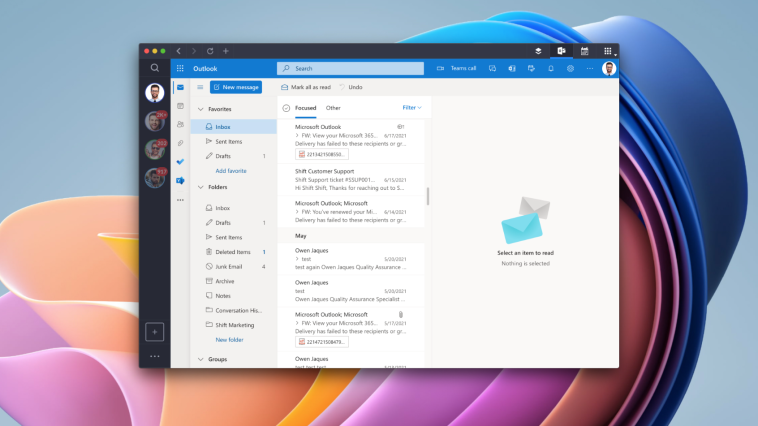Open the calendar app icon in titlebar
The height and width of the screenshot is (426, 758).
click(584, 51)
